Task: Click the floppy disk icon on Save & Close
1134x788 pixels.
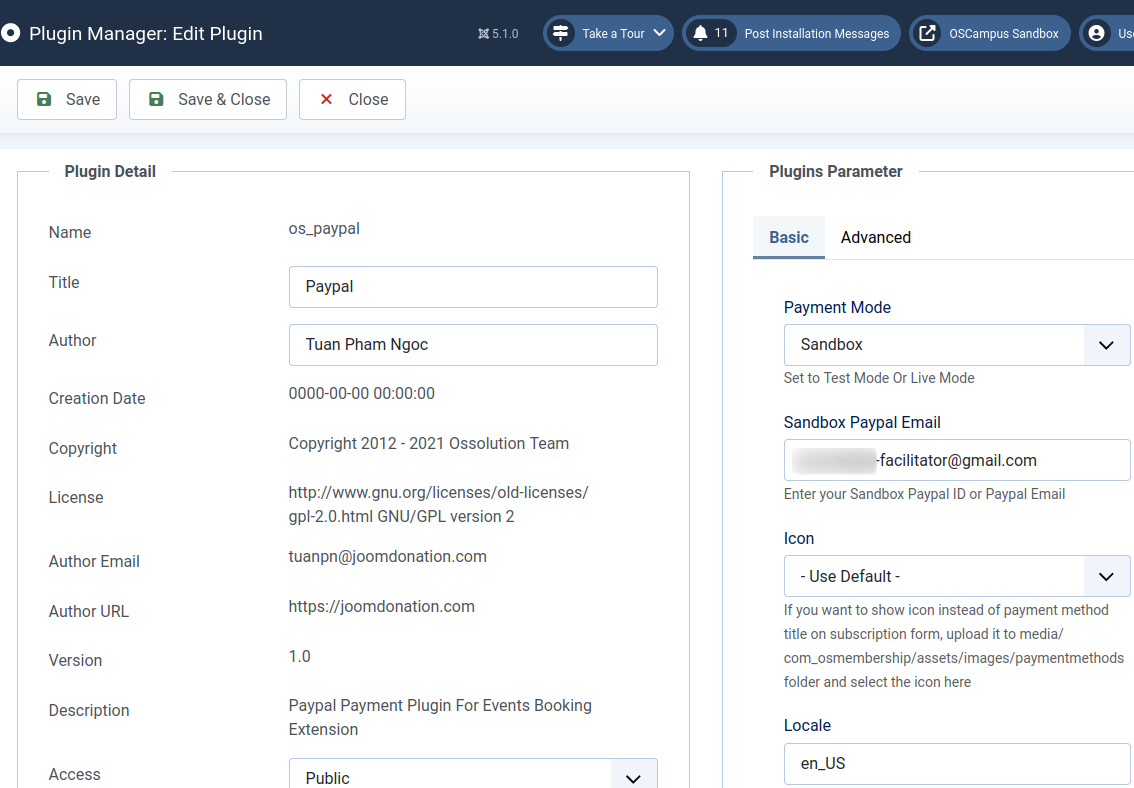Action: coord(156,99)
